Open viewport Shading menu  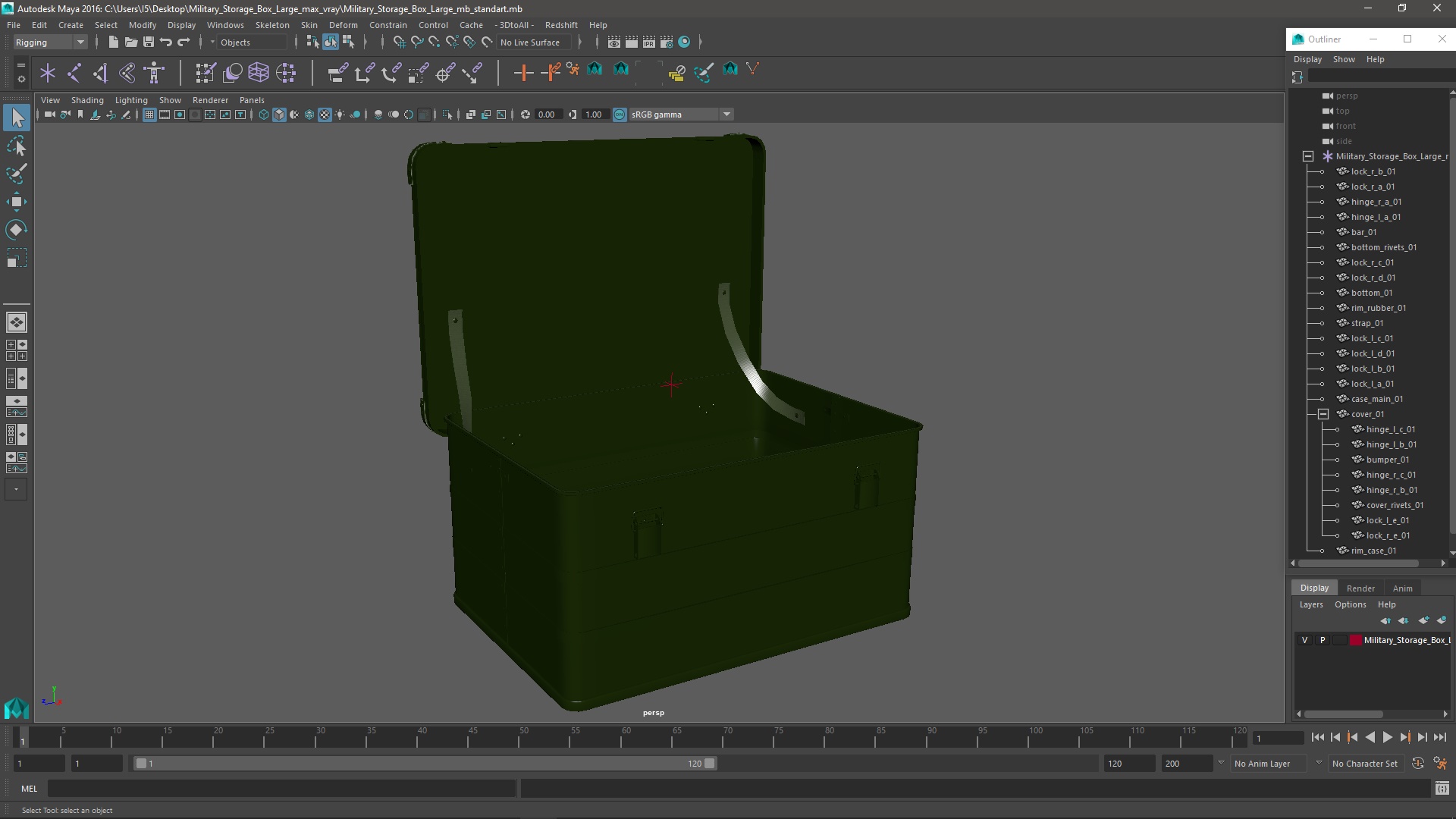(x=87, y=100)
